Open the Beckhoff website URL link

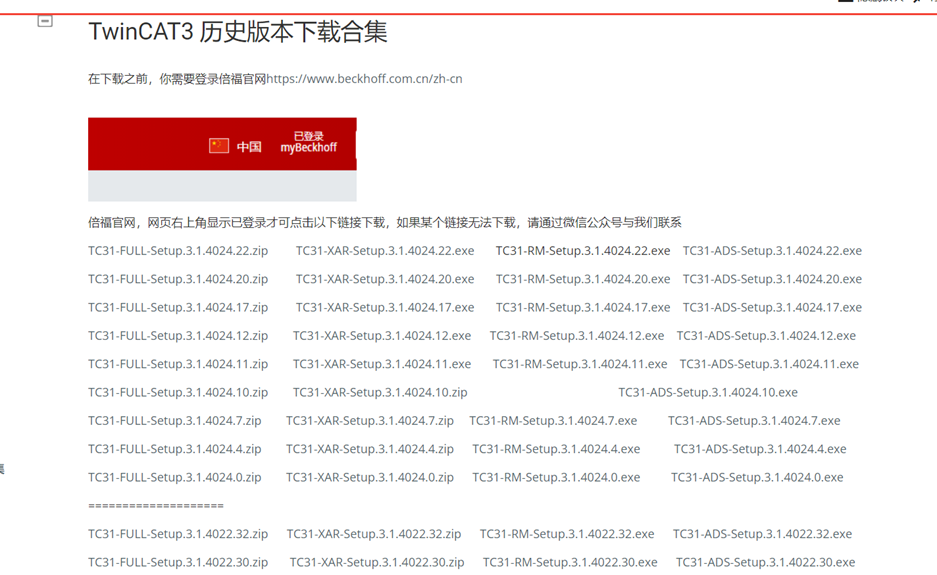pos(365,79)
